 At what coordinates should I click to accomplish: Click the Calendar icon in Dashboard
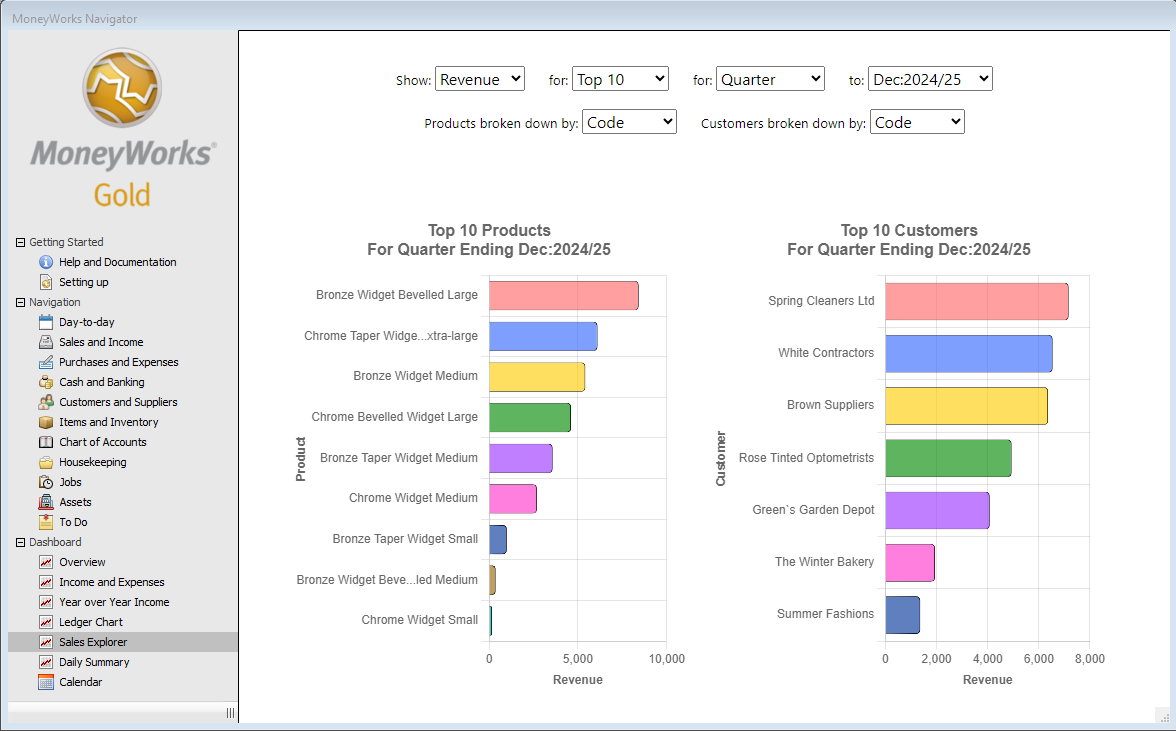[46, 682]
